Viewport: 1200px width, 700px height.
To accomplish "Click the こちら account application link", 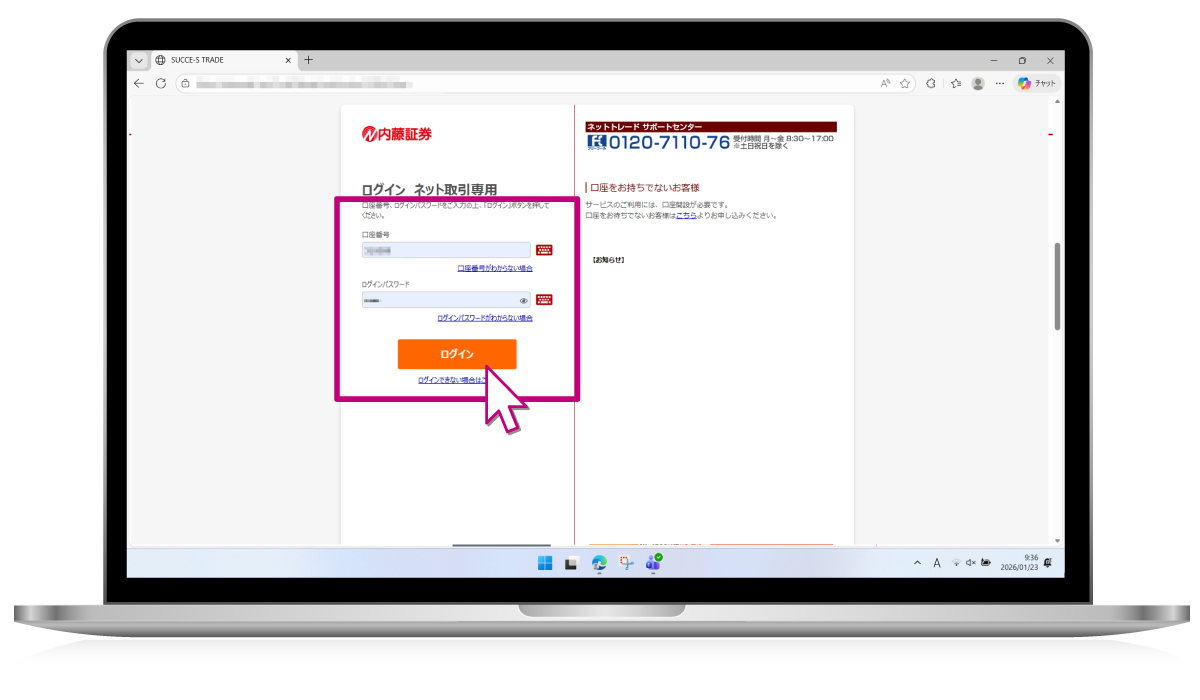I will (685, 215).
